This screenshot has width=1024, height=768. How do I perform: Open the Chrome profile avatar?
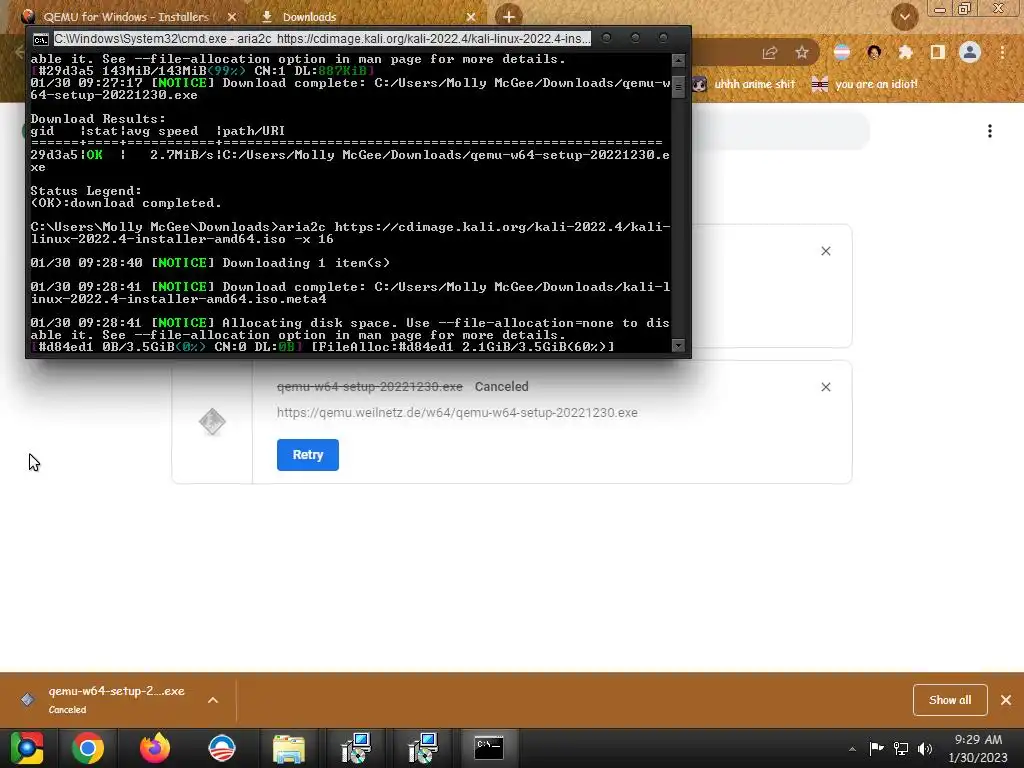point(970,52)
